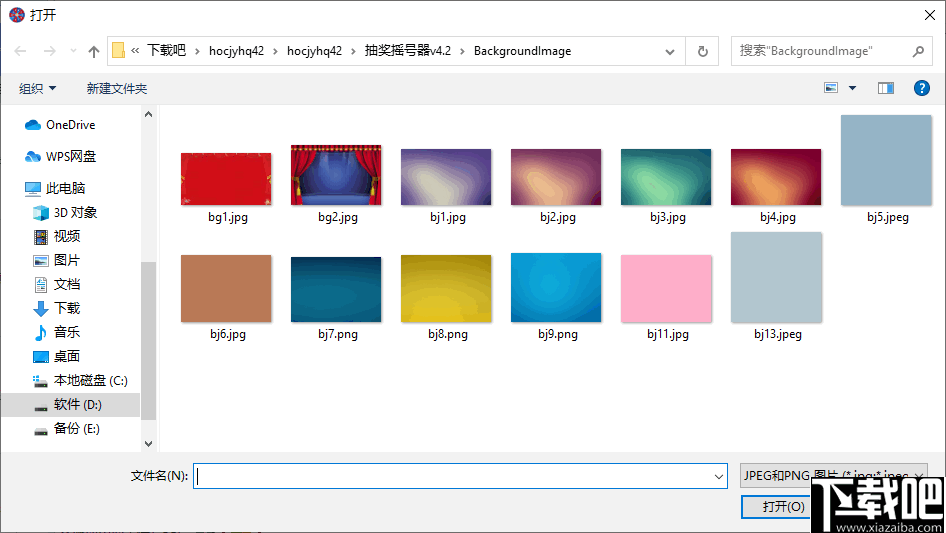
Task: Select bj4.jpg red-orange thumbnail
Action: [x=776, y=177]
